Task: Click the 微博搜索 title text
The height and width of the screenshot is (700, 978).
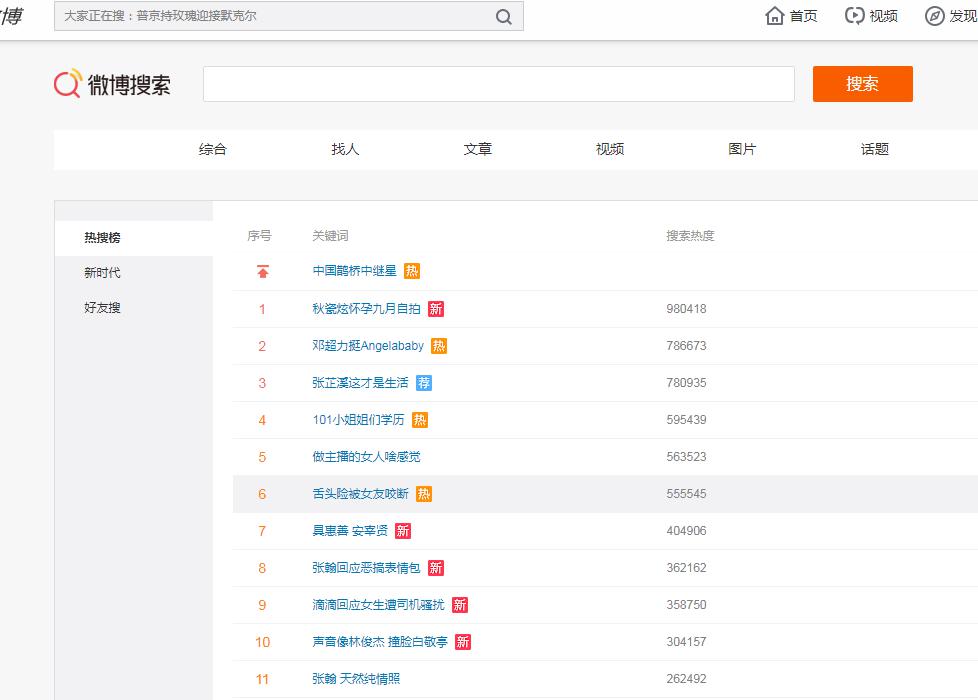Action: click(129, 84)
